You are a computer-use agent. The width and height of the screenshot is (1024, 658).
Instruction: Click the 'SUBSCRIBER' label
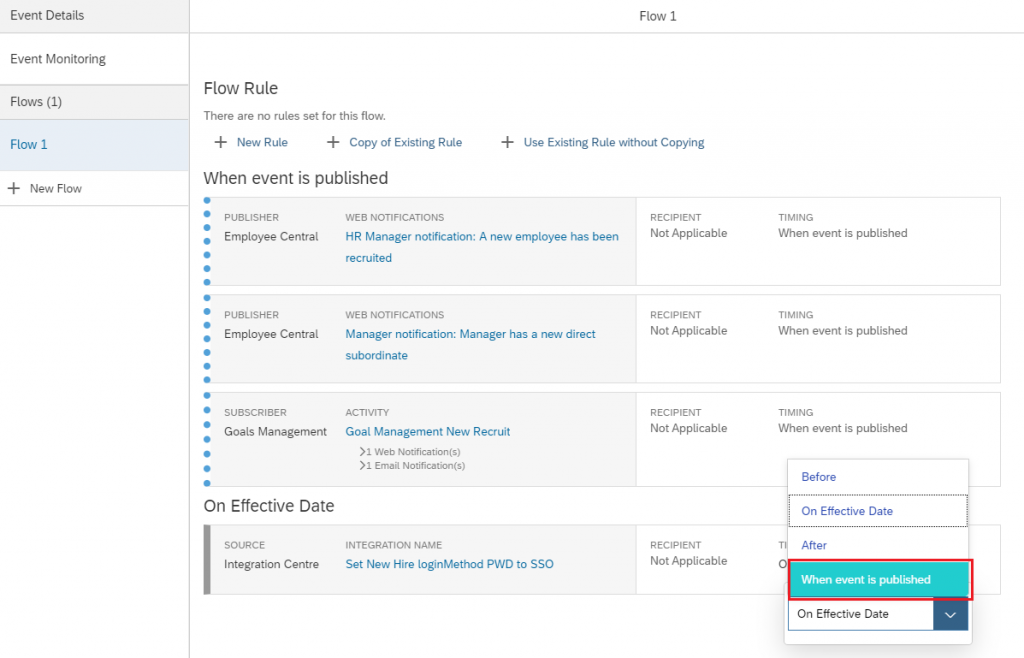255,413
